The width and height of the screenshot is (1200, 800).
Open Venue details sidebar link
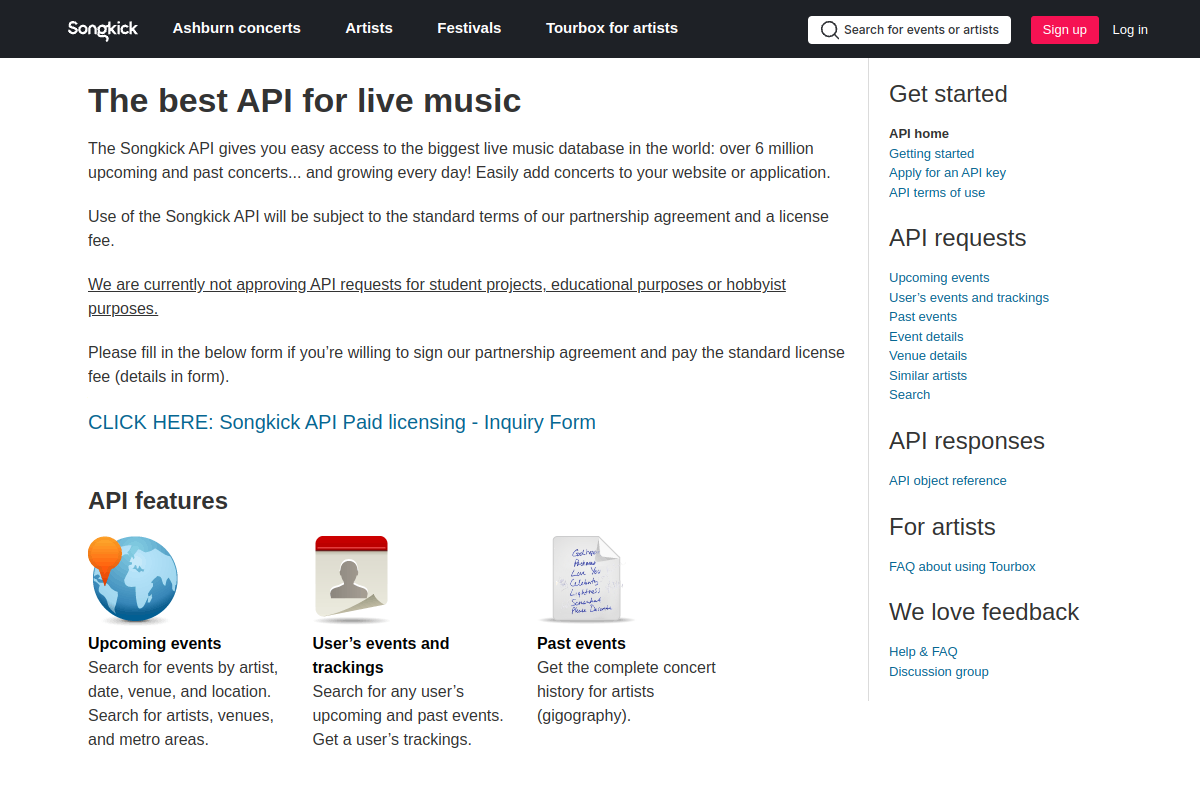click(x=928, y=356)
